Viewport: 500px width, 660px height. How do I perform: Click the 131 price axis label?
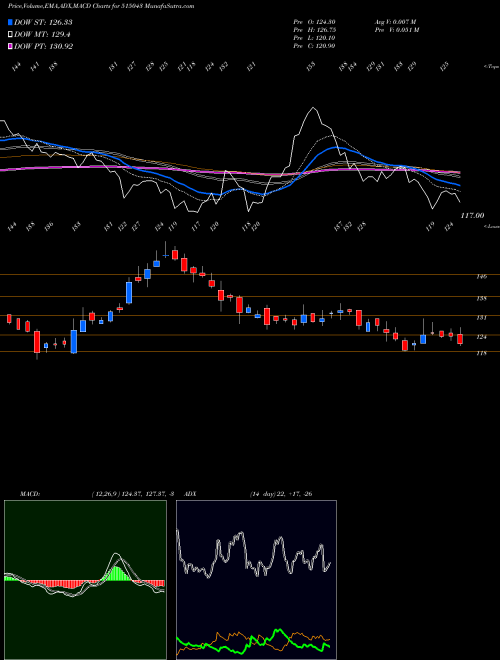coord(482,318)
